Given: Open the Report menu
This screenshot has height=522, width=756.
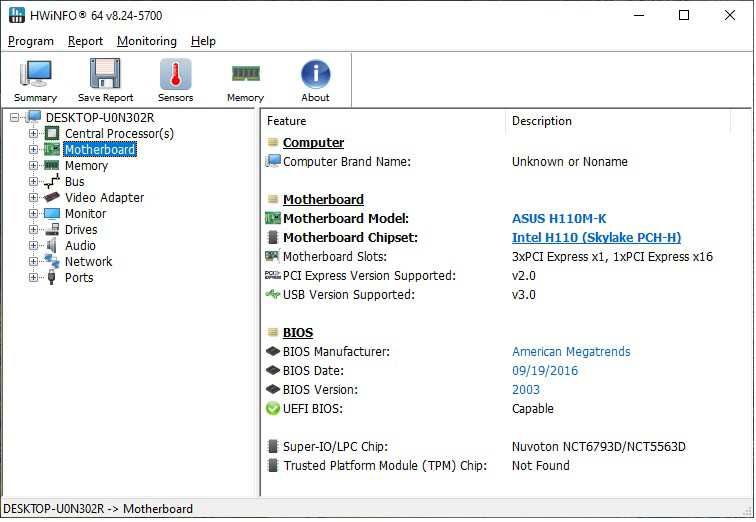Looking at the screenshot, I should click(85, 41).
